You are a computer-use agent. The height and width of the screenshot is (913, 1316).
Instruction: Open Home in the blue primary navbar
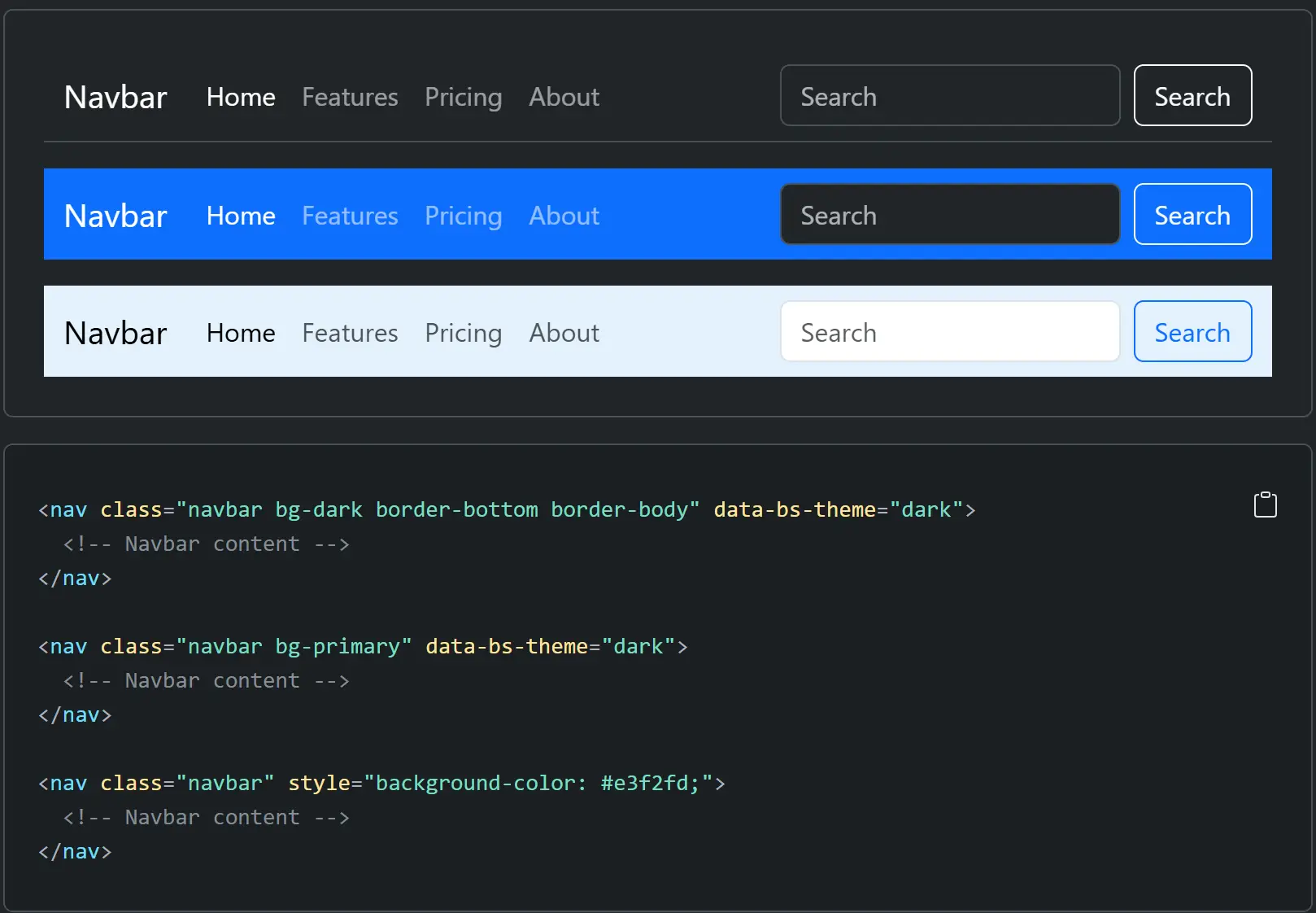coord(241,216)
